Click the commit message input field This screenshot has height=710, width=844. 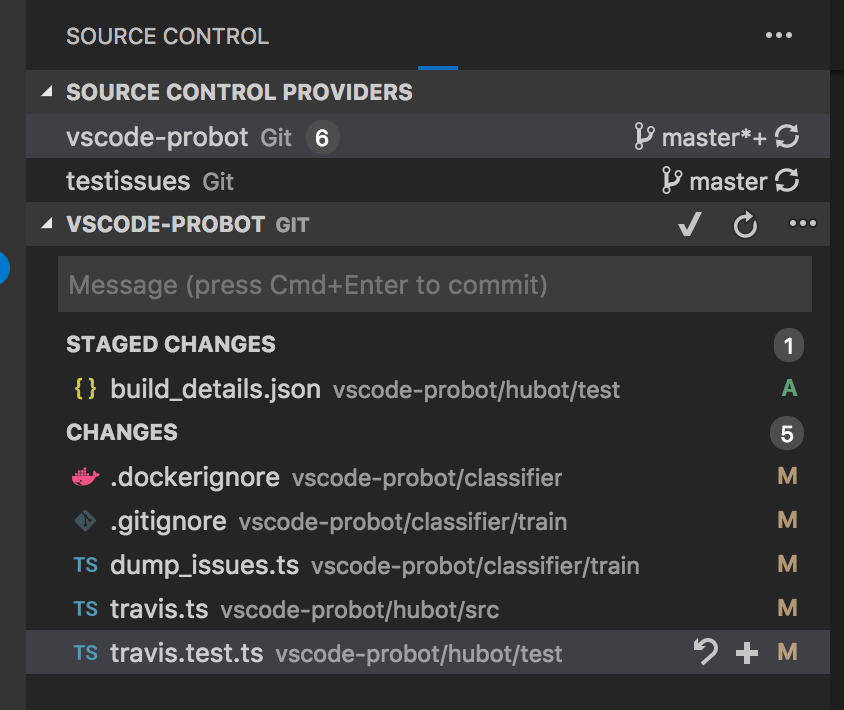[x=435, y=285]
